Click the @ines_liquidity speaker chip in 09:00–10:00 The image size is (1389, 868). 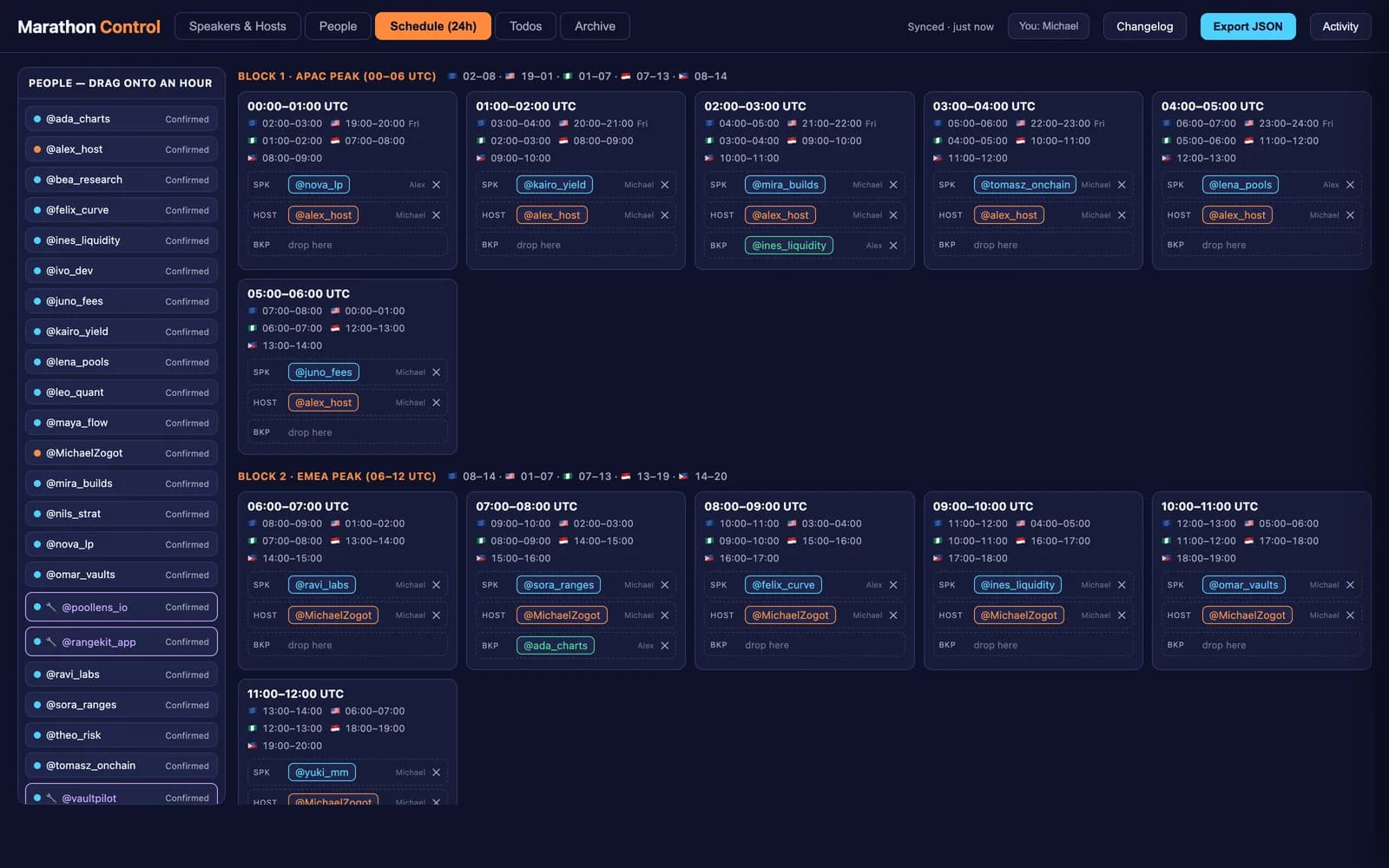coord(1017,585)
